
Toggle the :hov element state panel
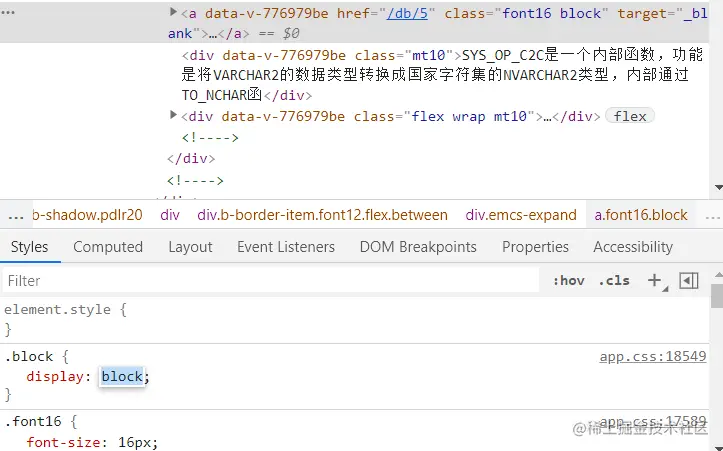pyautogui.click(x=568, y=280)
